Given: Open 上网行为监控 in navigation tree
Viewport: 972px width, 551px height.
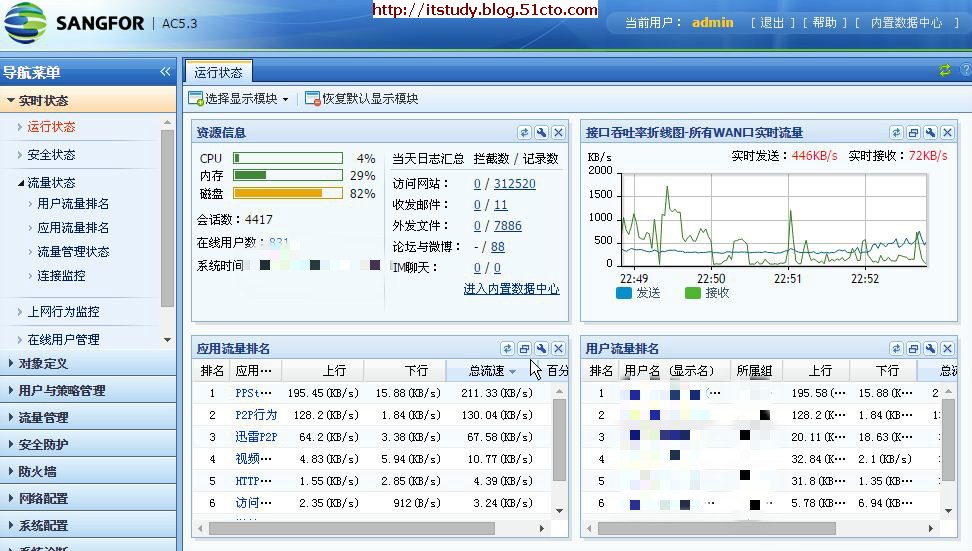Looking at the screenshot, I should (x=63, y=312).
